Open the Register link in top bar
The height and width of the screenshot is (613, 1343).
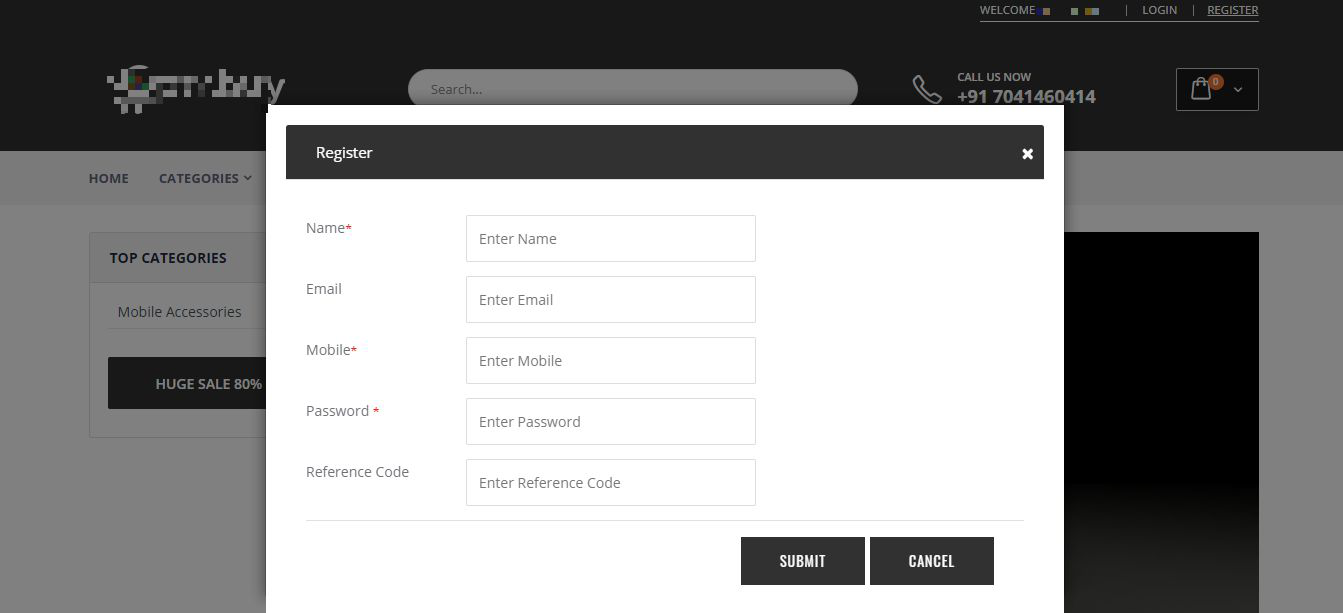(x=1232, y=10)
